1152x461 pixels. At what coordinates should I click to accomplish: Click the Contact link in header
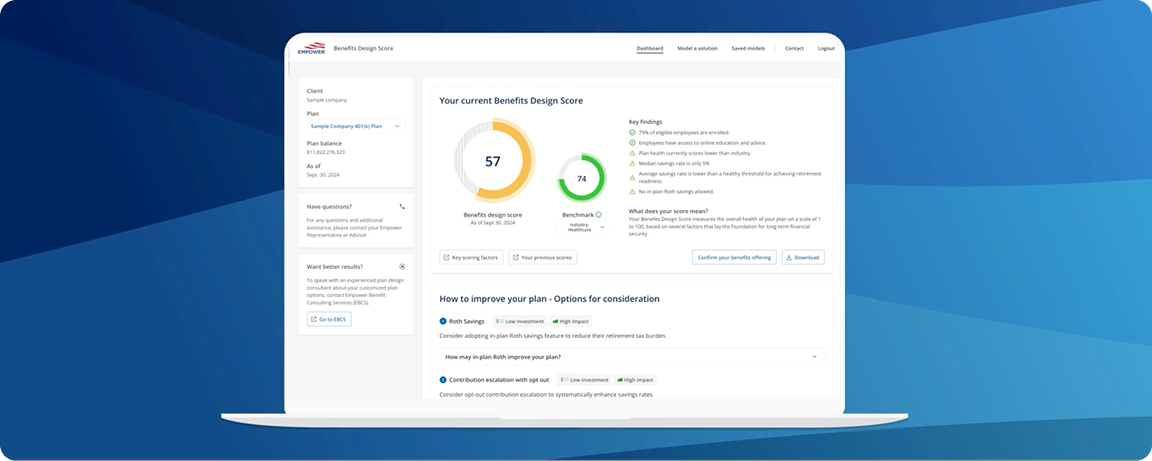794,48
